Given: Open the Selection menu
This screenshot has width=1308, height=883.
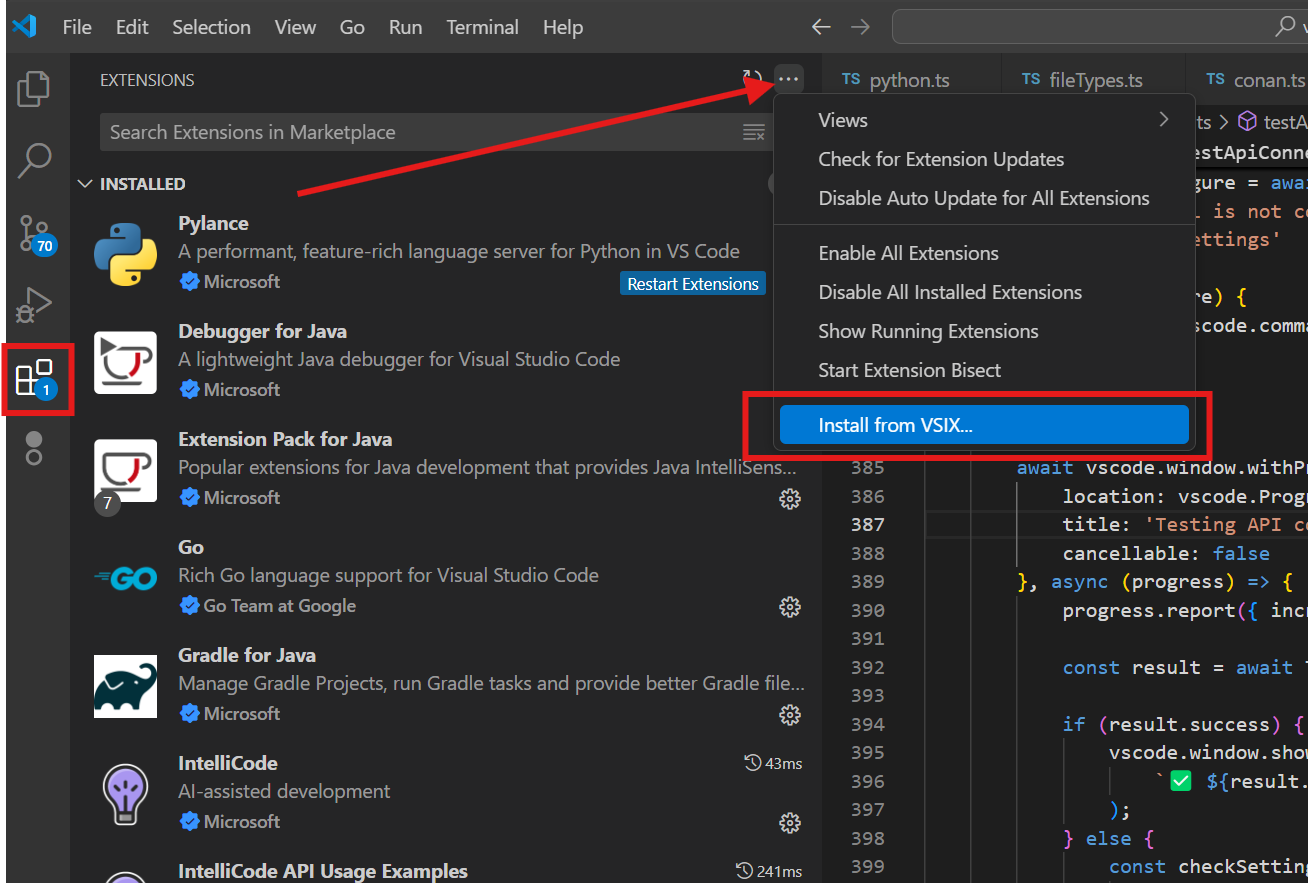Looking at the screenshot, I should coord(211,27).
